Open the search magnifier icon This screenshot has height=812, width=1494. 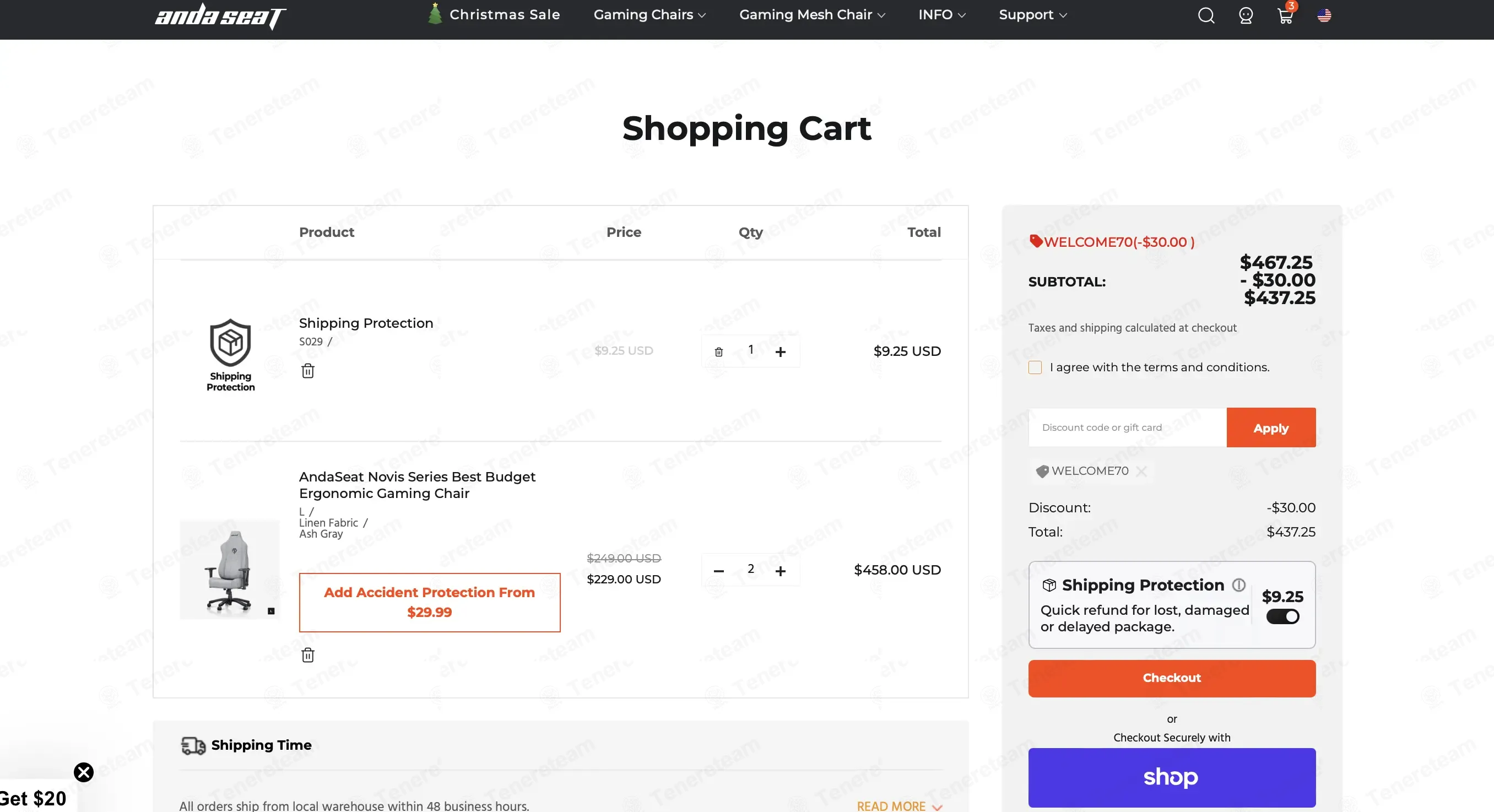click(x=1206, y=15)
